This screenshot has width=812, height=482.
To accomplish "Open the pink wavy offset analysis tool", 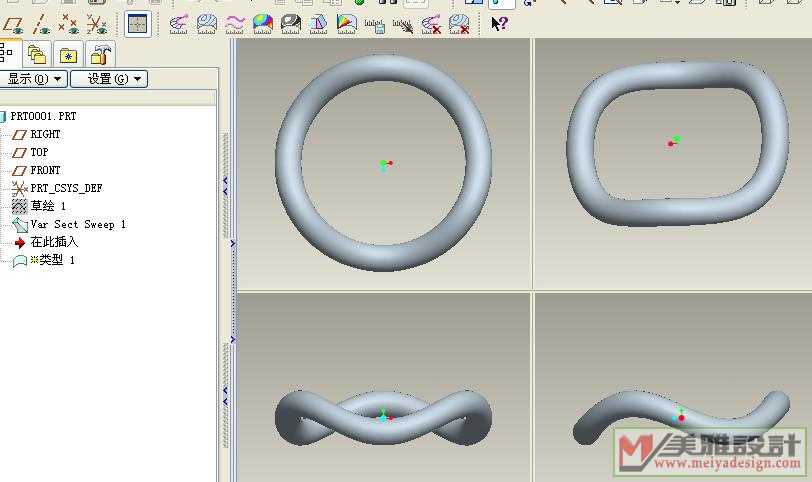I will 235,24.
